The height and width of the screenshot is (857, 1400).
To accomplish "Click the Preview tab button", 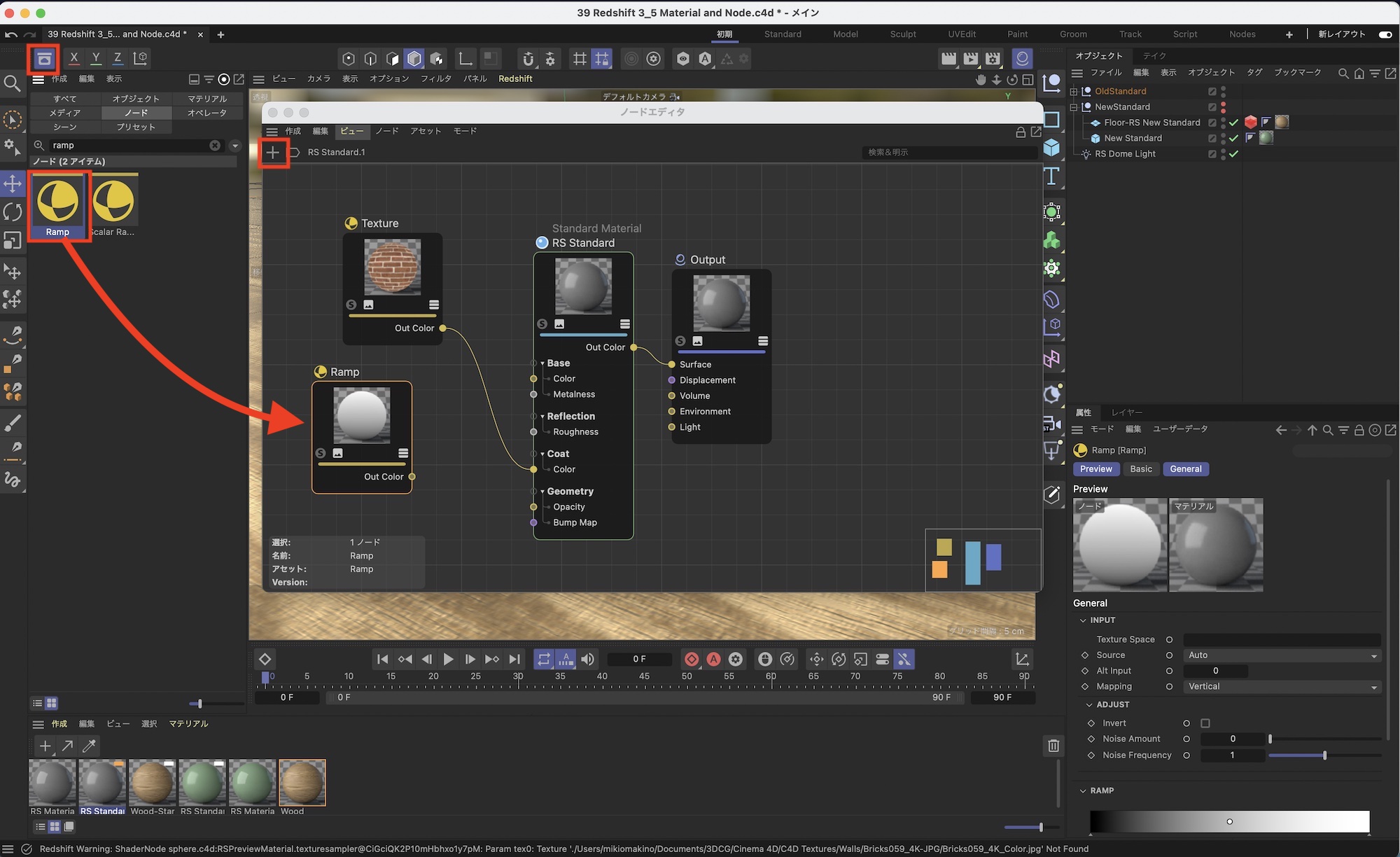I will [x=1095, y=469].
